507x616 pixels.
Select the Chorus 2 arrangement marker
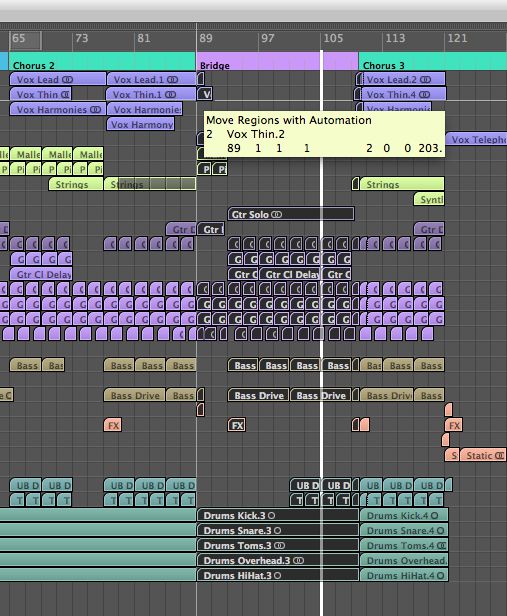tap(102, 62)
